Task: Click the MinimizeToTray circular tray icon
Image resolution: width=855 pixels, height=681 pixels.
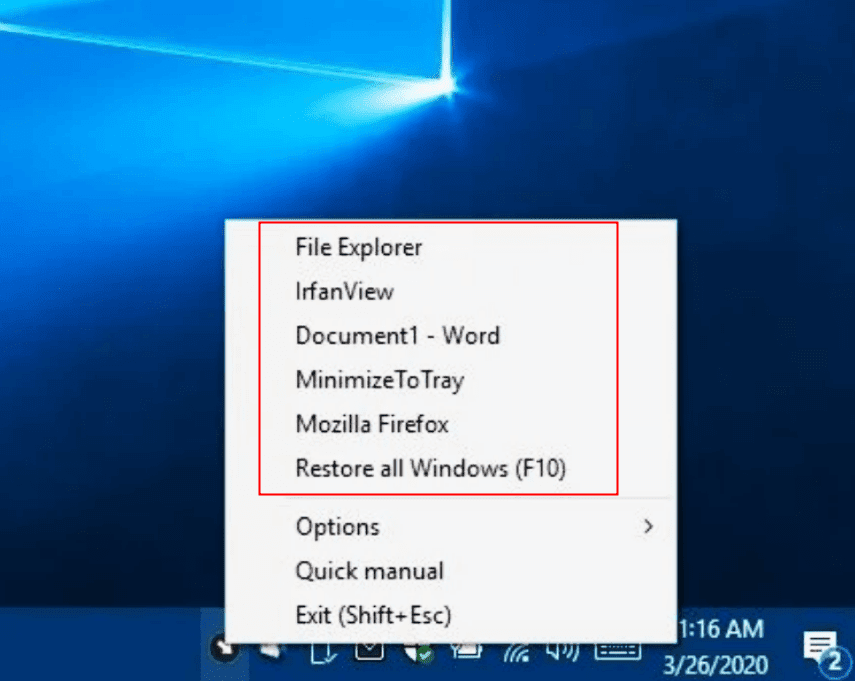Action: click(226, 650)
